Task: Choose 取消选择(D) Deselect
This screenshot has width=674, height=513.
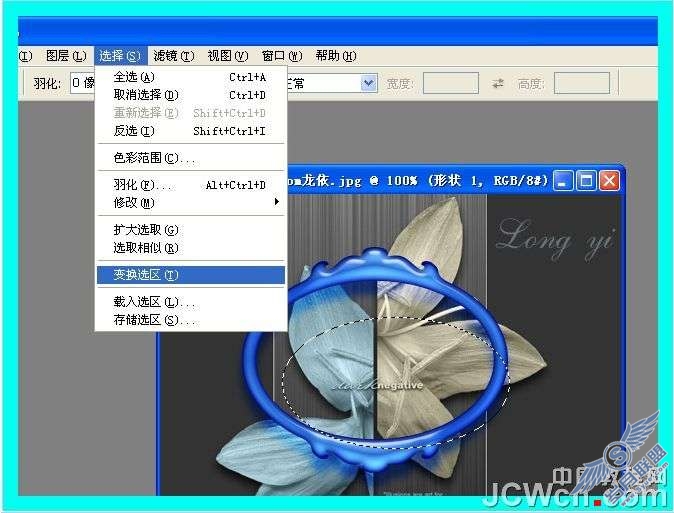Action: point(190,95)
